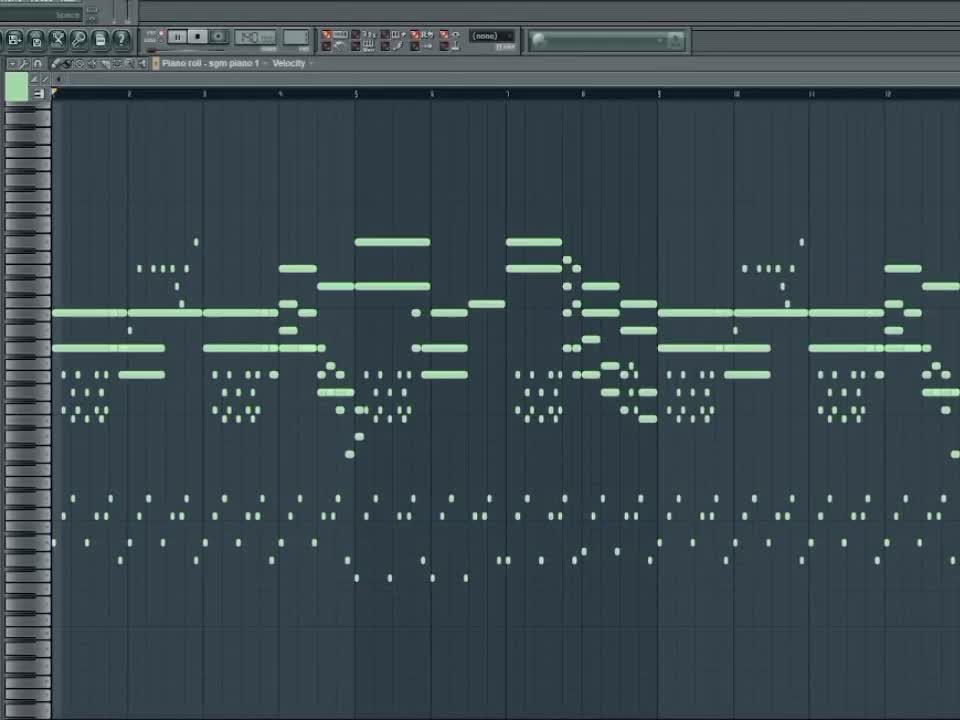This screenshot has width=960, height=720.
Task: Click the Save floppy disk icon
Action: click(x=36, y=40)
